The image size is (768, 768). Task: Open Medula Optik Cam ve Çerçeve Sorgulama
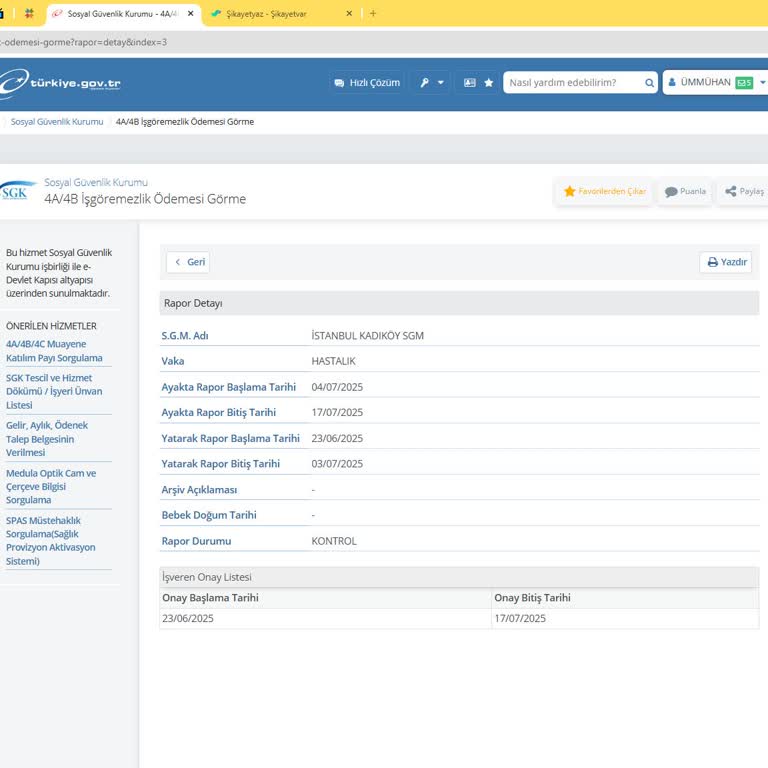coord(51,486)
